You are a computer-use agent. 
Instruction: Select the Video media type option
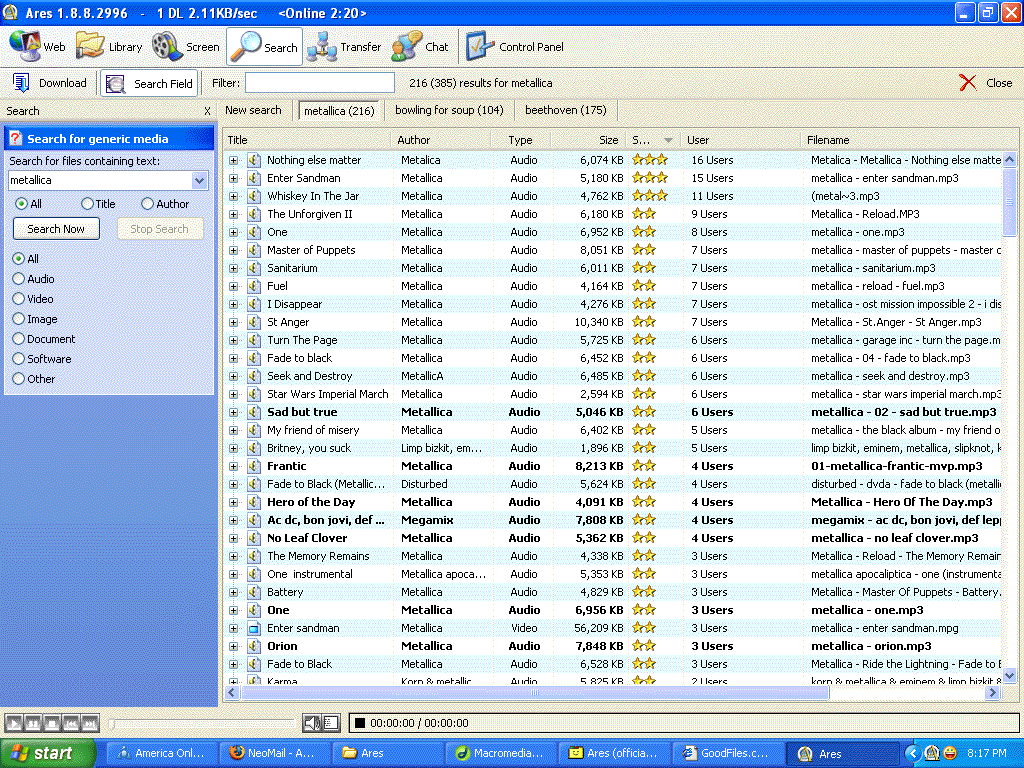pos(19,299)
